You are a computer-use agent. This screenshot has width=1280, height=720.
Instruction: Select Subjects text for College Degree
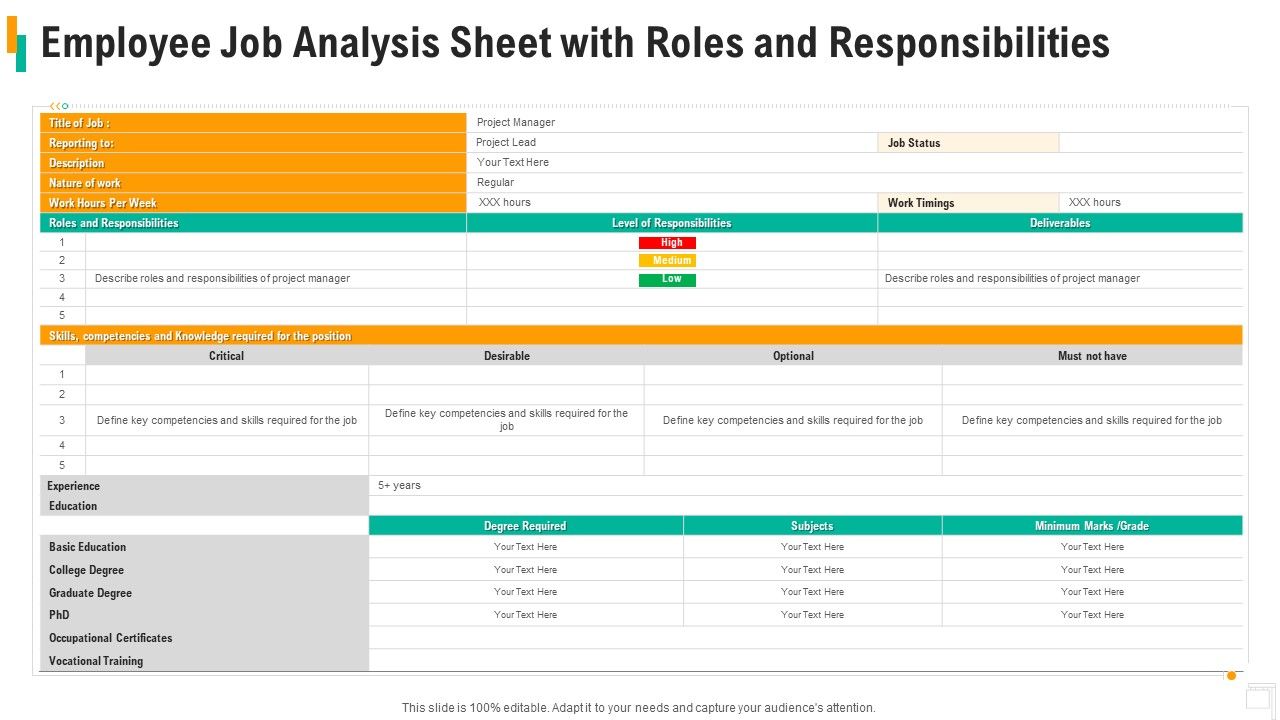[x=812, y=570]
